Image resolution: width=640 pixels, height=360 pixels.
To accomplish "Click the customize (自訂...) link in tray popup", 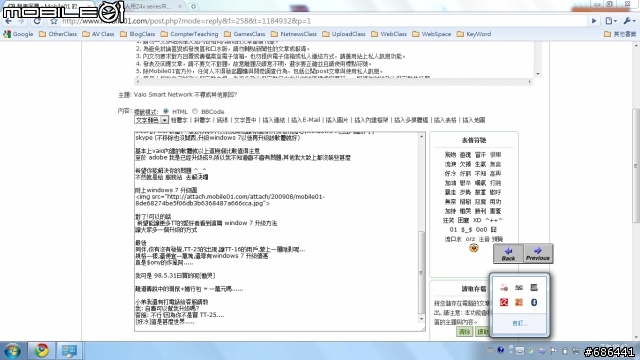I will coord(520,323).
